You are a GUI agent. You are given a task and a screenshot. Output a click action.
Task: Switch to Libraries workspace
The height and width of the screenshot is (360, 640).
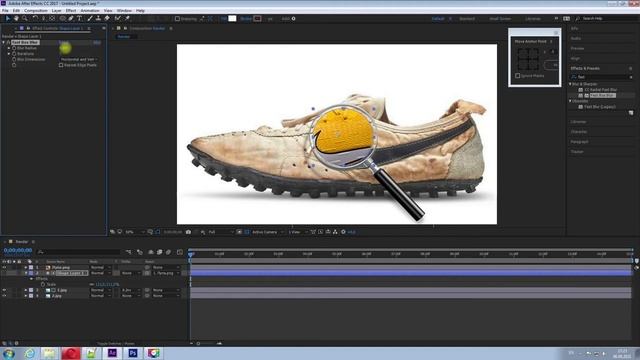(533, 18)
